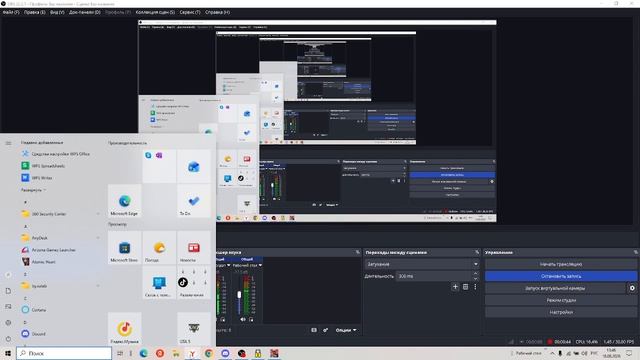The width and height of the screenshot is (640, 360).
Task: Open the Док-панели menu
Action: point(84,12)
